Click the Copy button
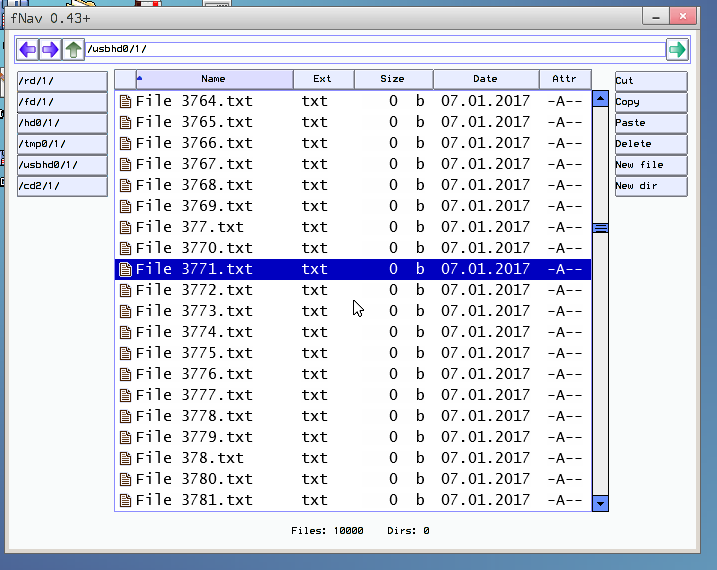717x570 pixels. click(x=650, y=102)
